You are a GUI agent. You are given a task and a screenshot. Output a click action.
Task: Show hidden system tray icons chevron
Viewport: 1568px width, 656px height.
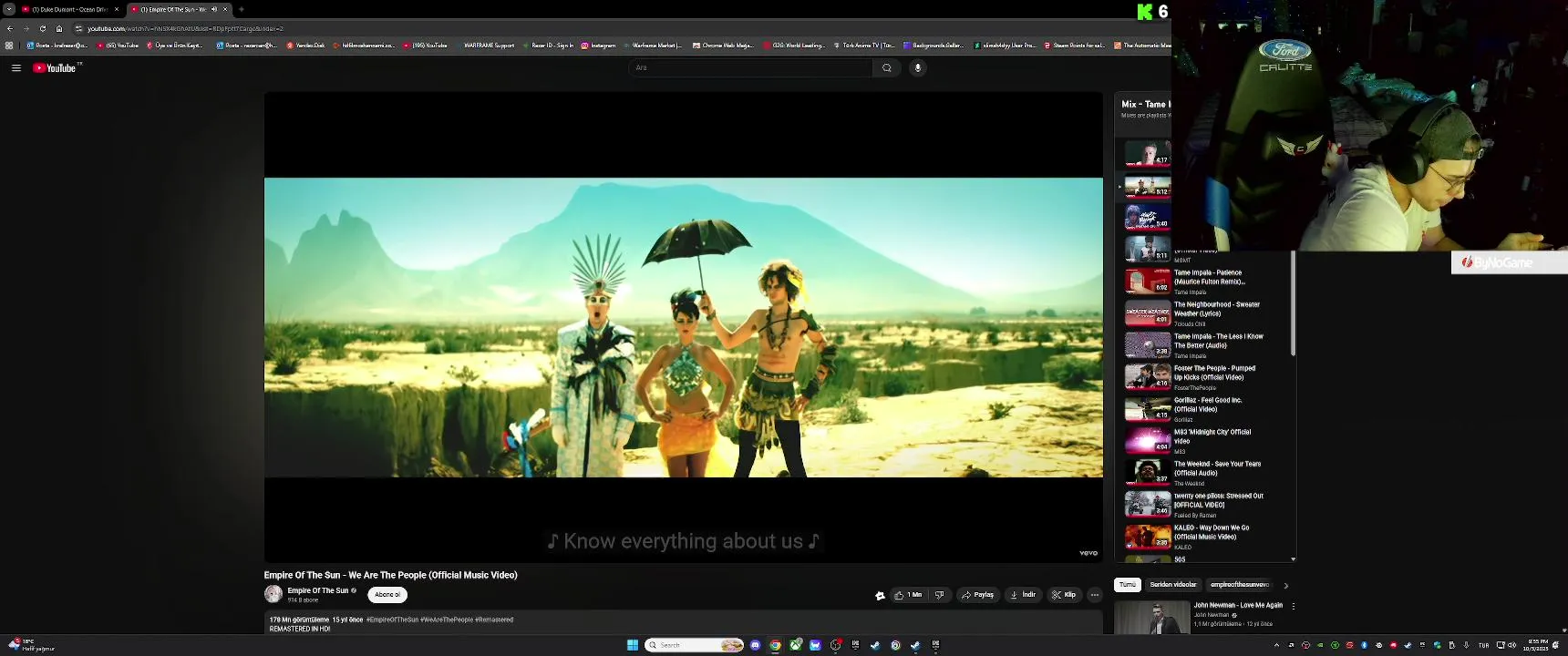click(x=1276, y=645)
